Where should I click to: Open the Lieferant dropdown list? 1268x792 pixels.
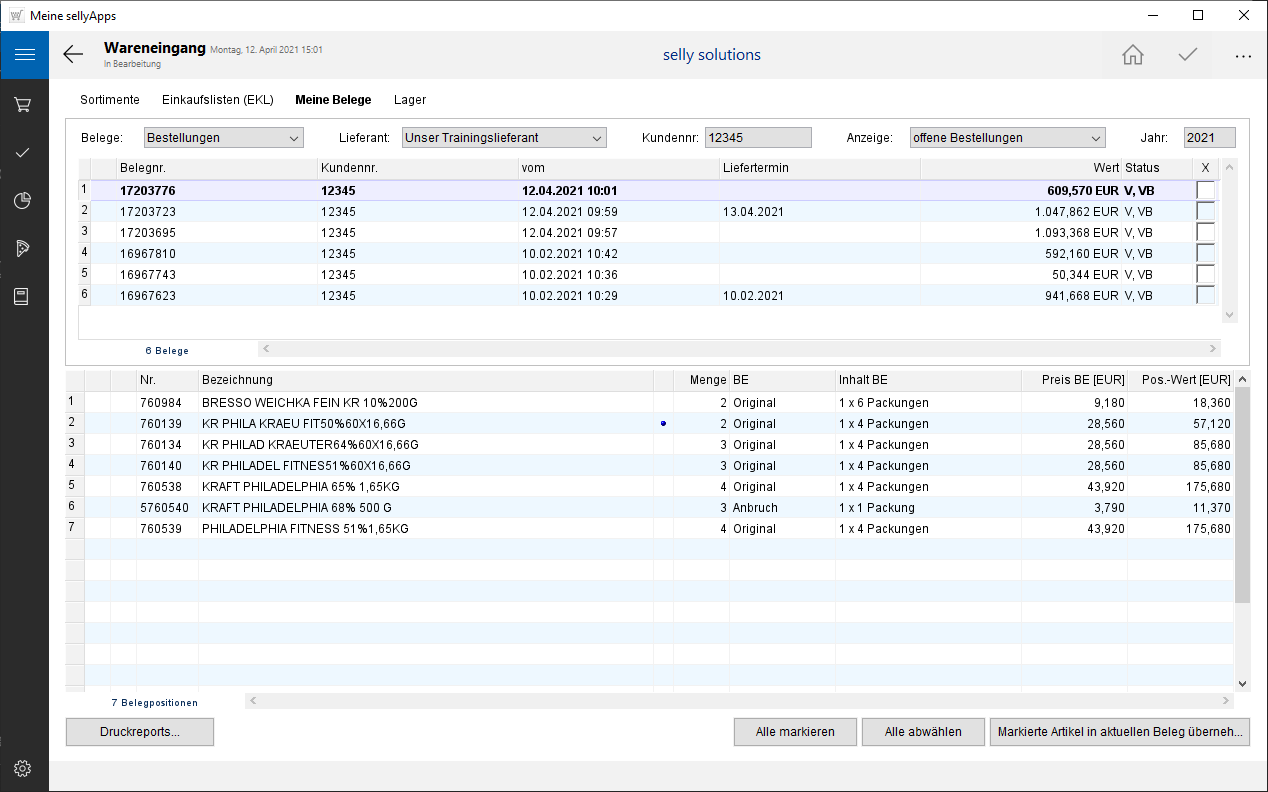click(504, 138)
